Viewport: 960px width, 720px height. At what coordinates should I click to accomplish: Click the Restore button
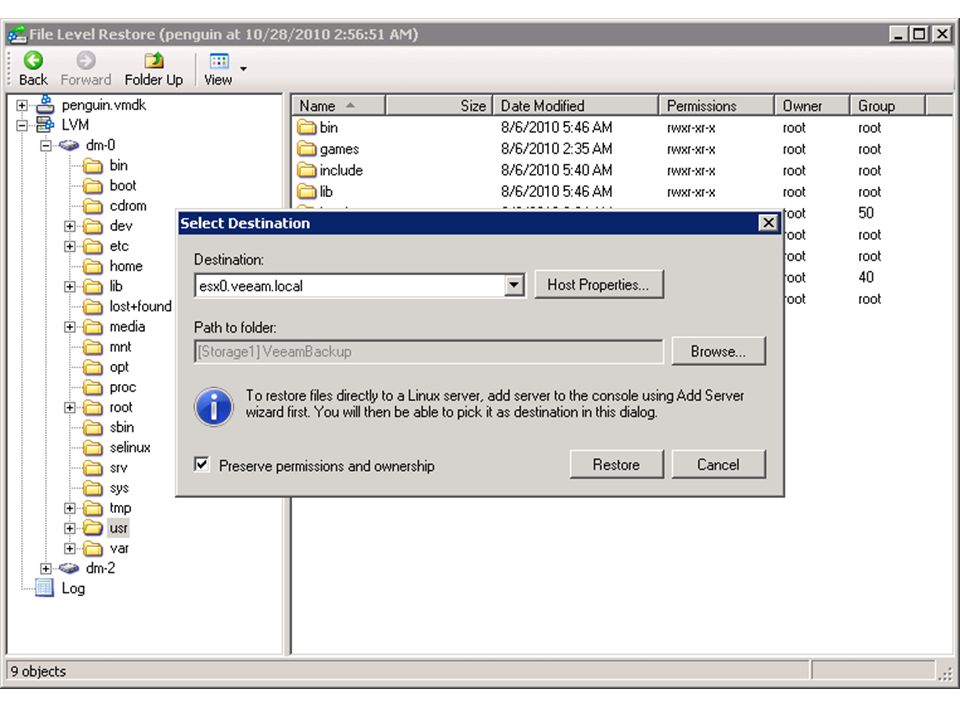point(616,465)
